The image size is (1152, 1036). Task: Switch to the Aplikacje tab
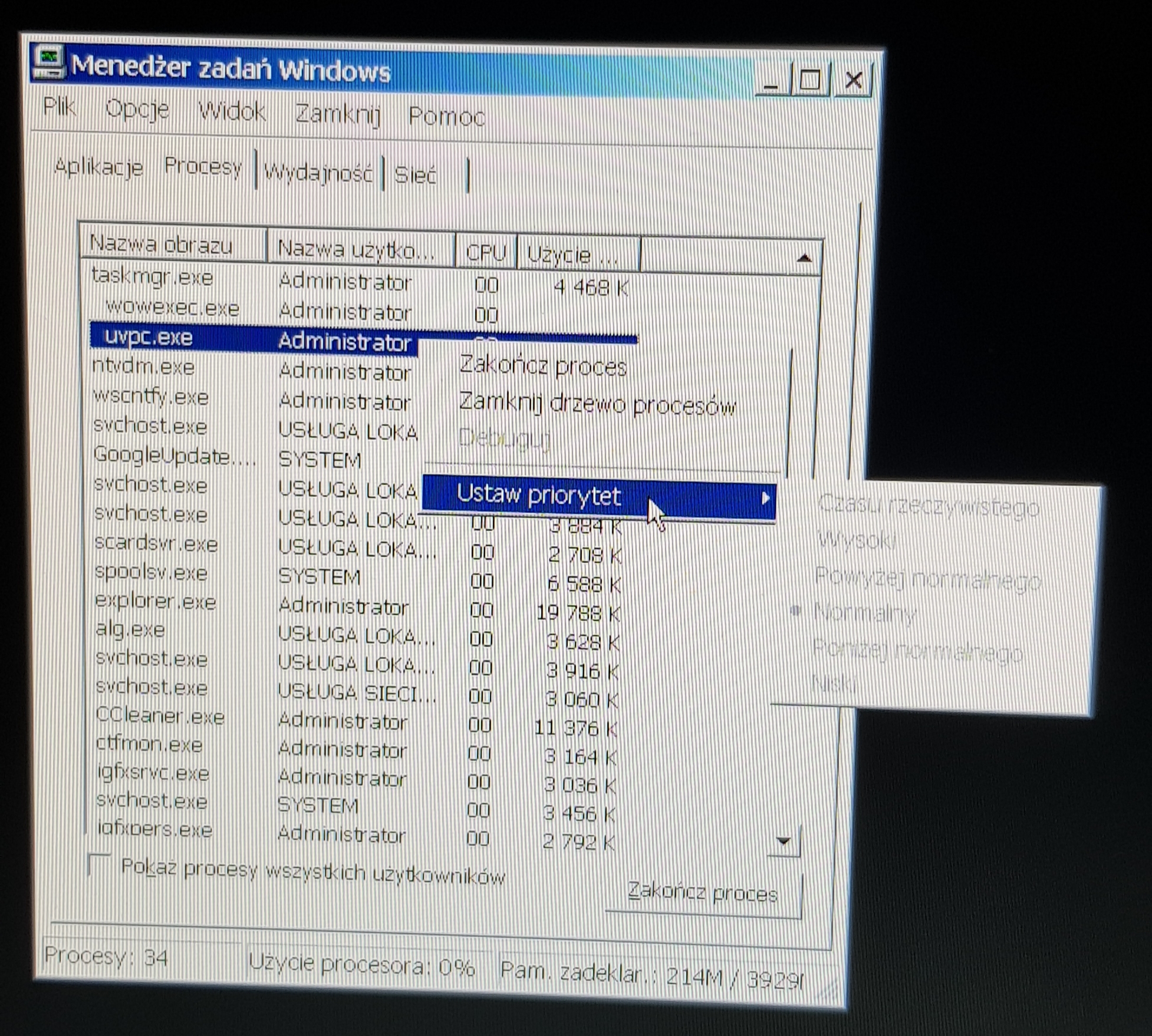[98, 168]
